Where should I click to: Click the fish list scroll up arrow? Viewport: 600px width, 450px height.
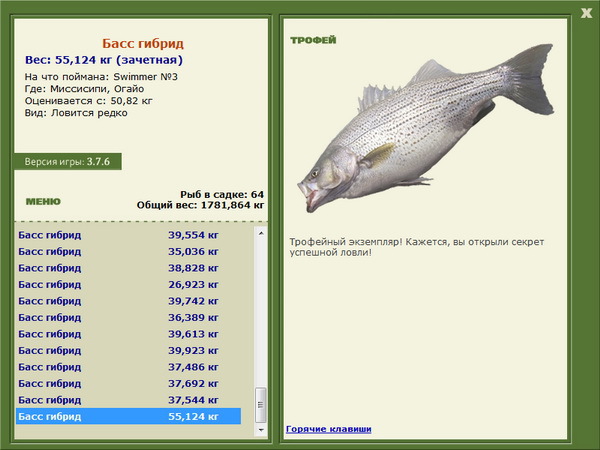tap(261, 233)
